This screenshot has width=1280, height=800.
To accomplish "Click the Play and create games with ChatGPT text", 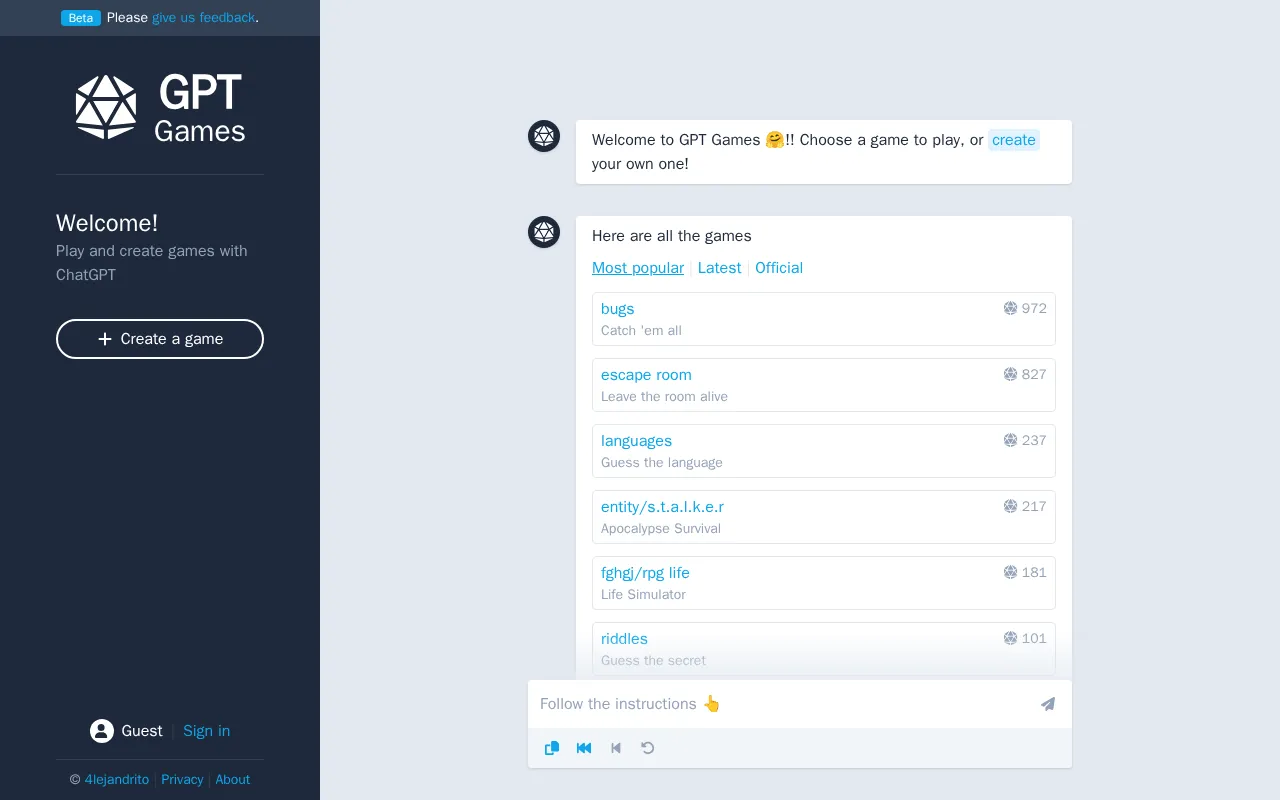I will [x=152, y=263].
